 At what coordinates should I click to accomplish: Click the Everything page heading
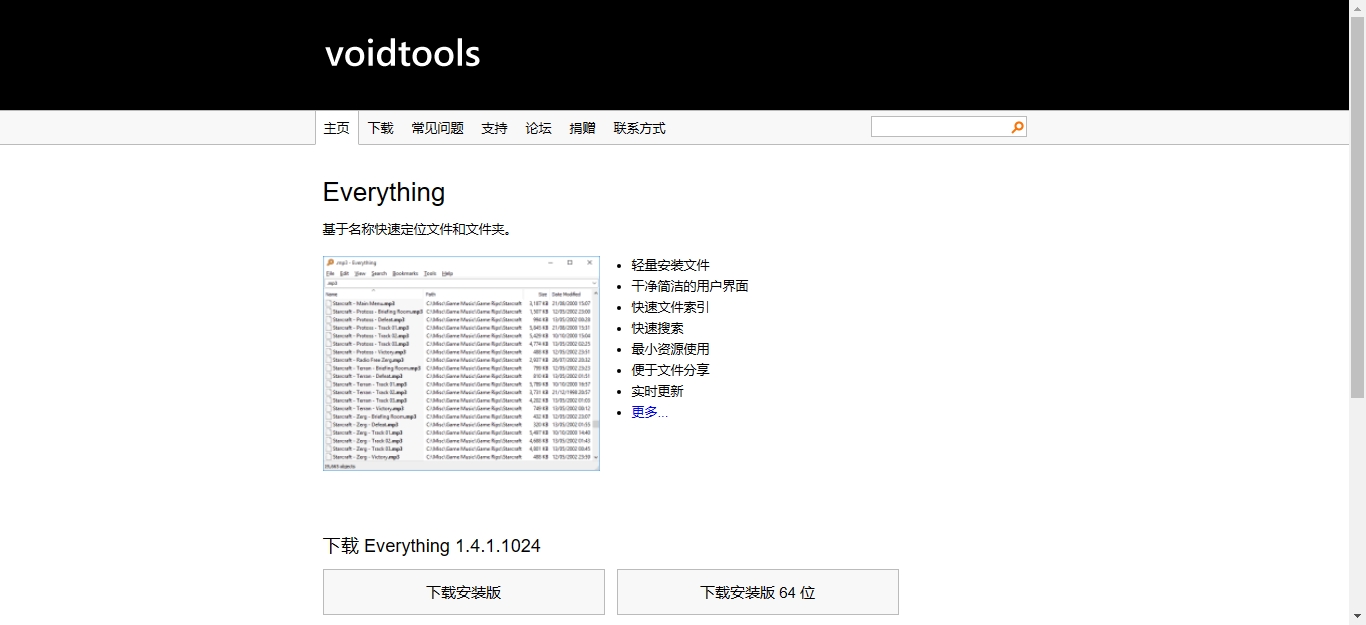tap(384, 192)
